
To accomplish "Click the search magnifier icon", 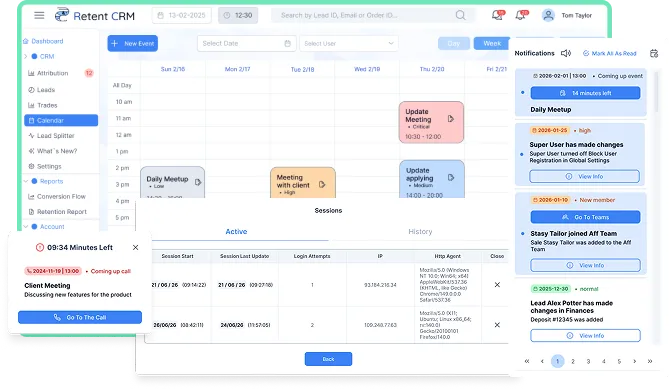I will pos(460,15).
